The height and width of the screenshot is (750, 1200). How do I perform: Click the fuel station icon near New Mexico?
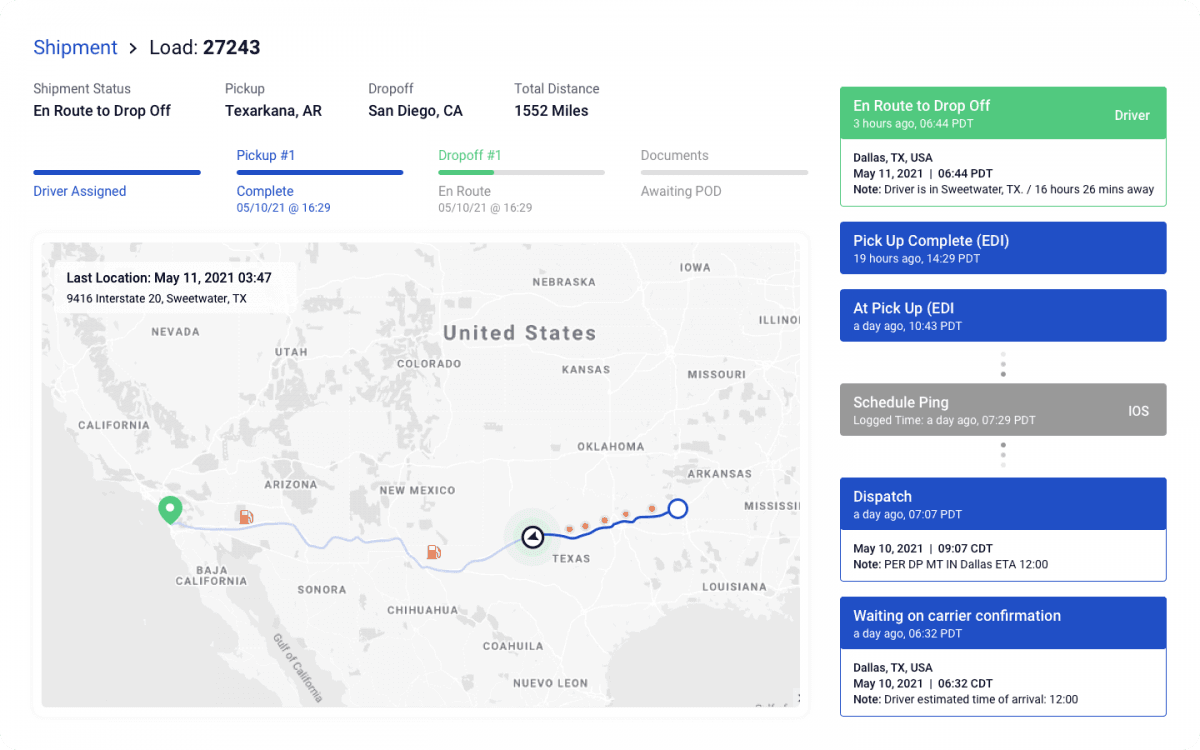[x=433, y=551]
